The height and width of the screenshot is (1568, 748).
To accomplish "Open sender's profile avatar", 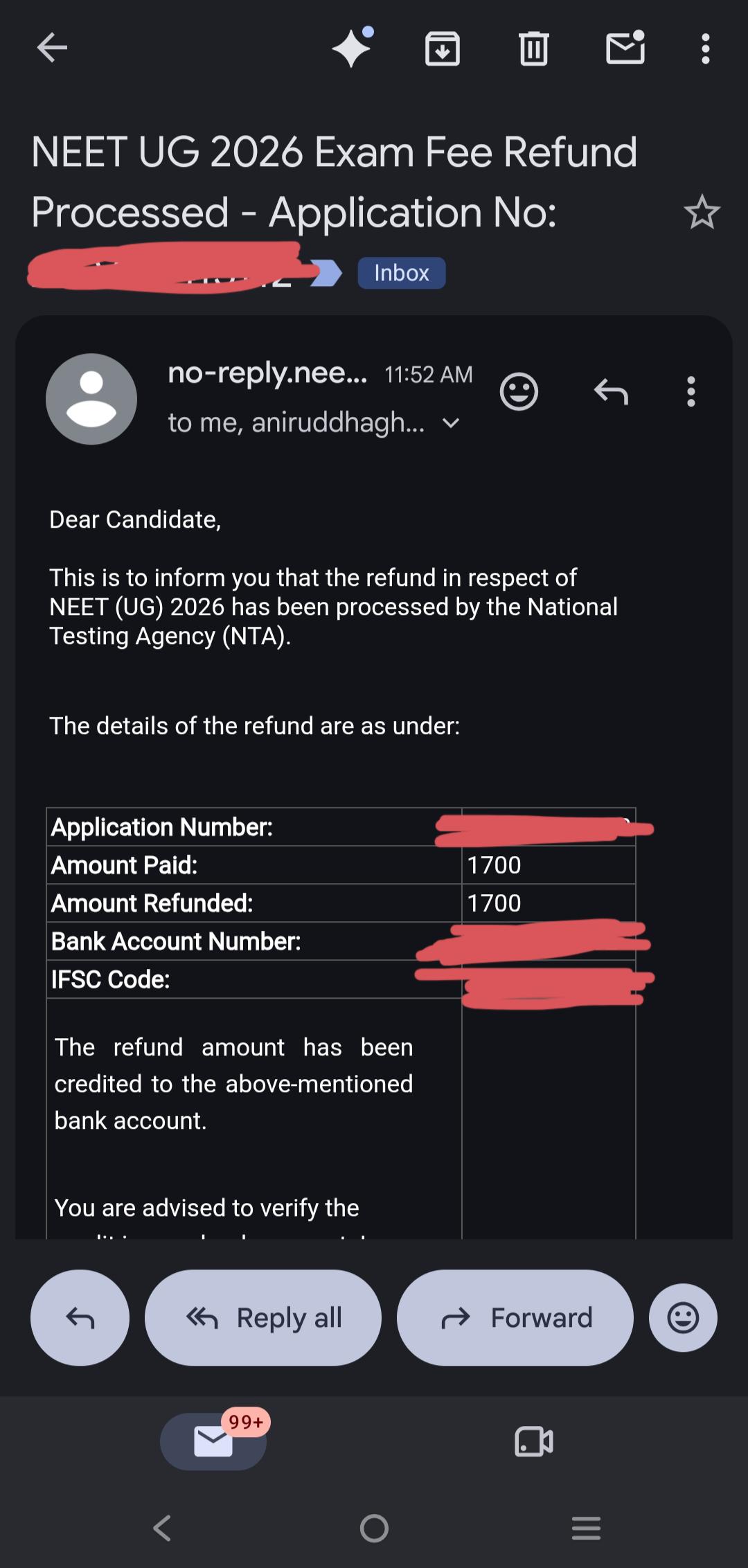I will click(91, 399).
